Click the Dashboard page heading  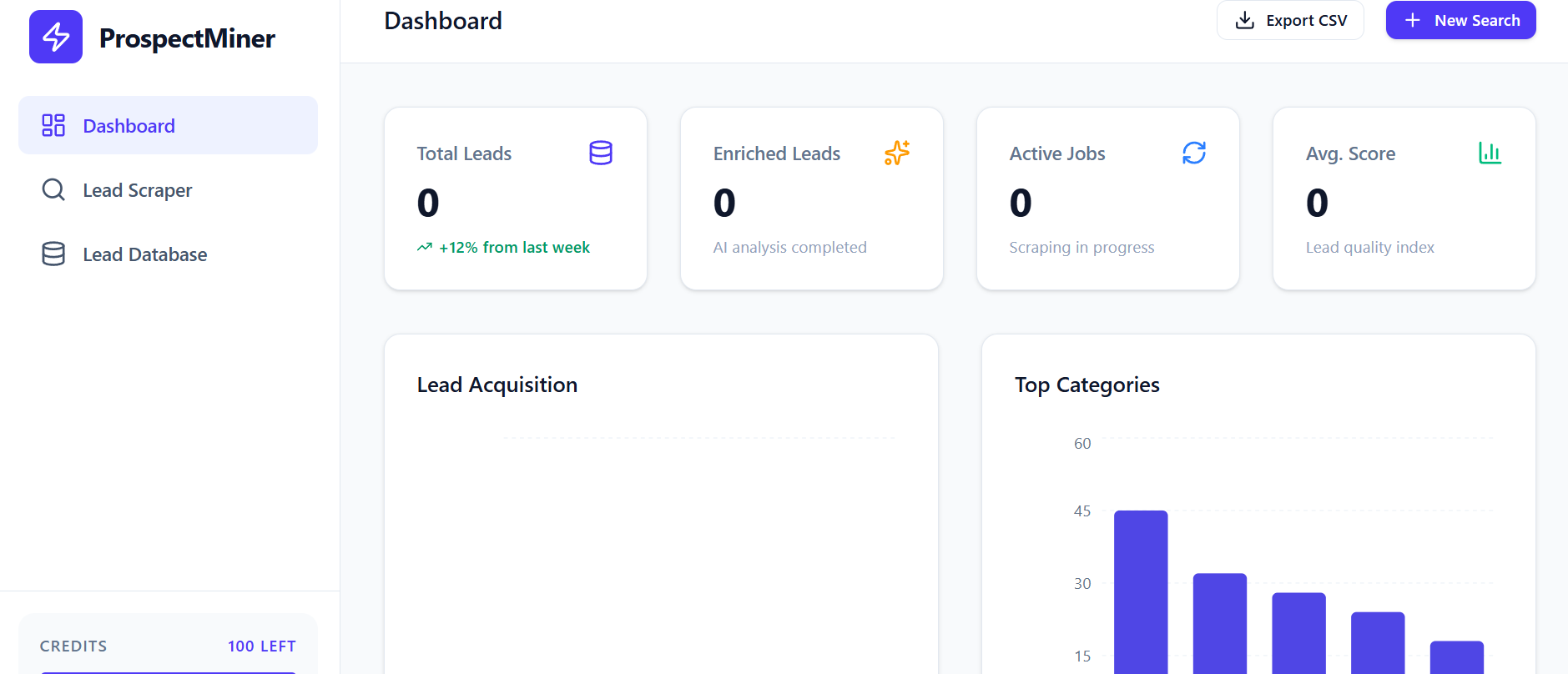(443, 21)
